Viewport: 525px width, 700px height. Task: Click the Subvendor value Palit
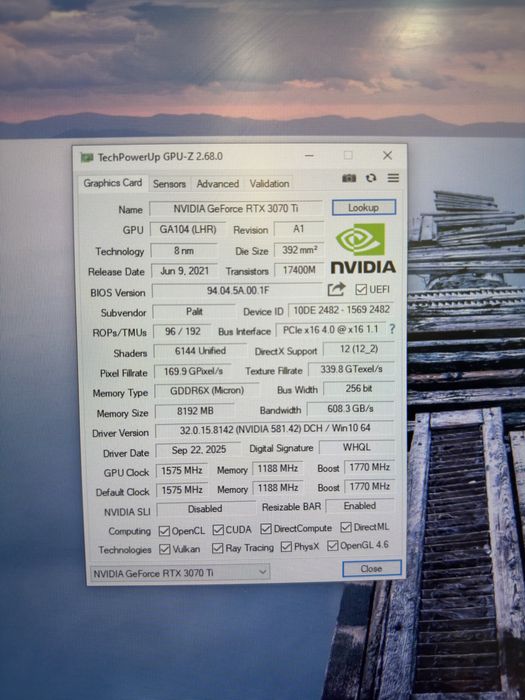194,312
